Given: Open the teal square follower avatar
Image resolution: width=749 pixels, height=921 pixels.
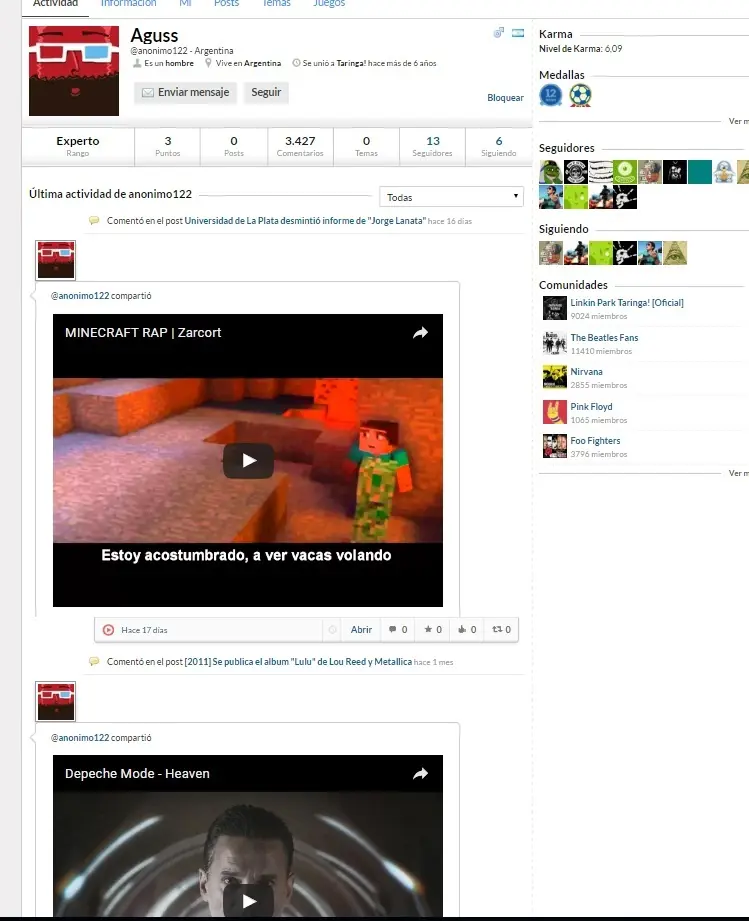Looking at the screenshot, I should (700, 172).
